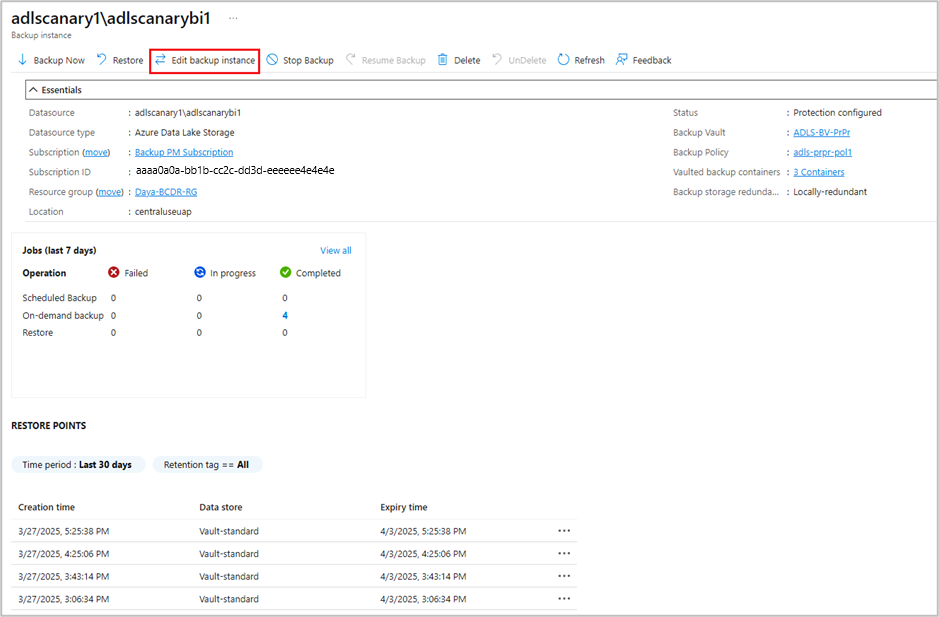Click the 4 completed on-demand backups count
Viewport: 939px width, 617px height.
tap(285, 315)
